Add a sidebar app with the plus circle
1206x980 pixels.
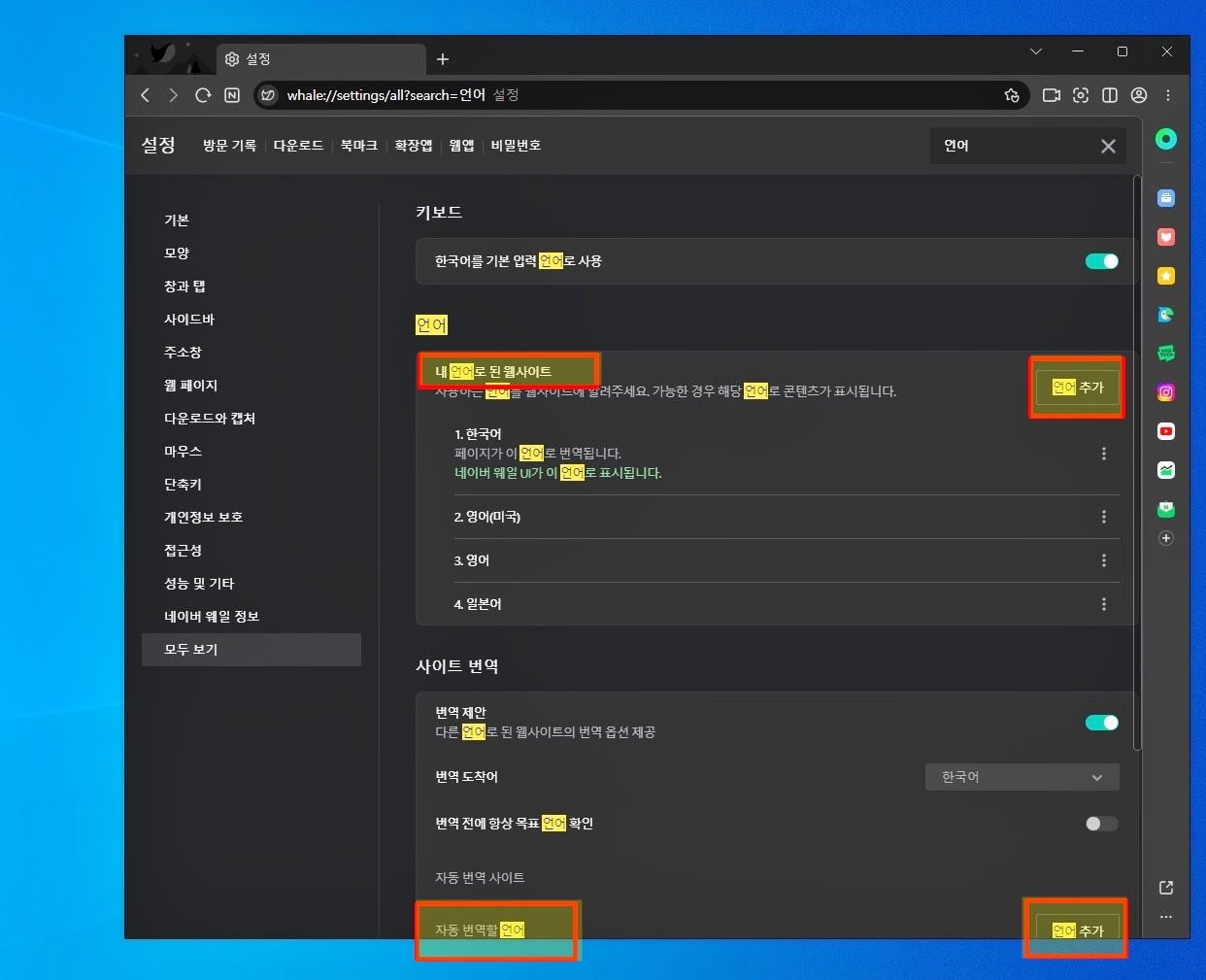tap(1166, 538)
